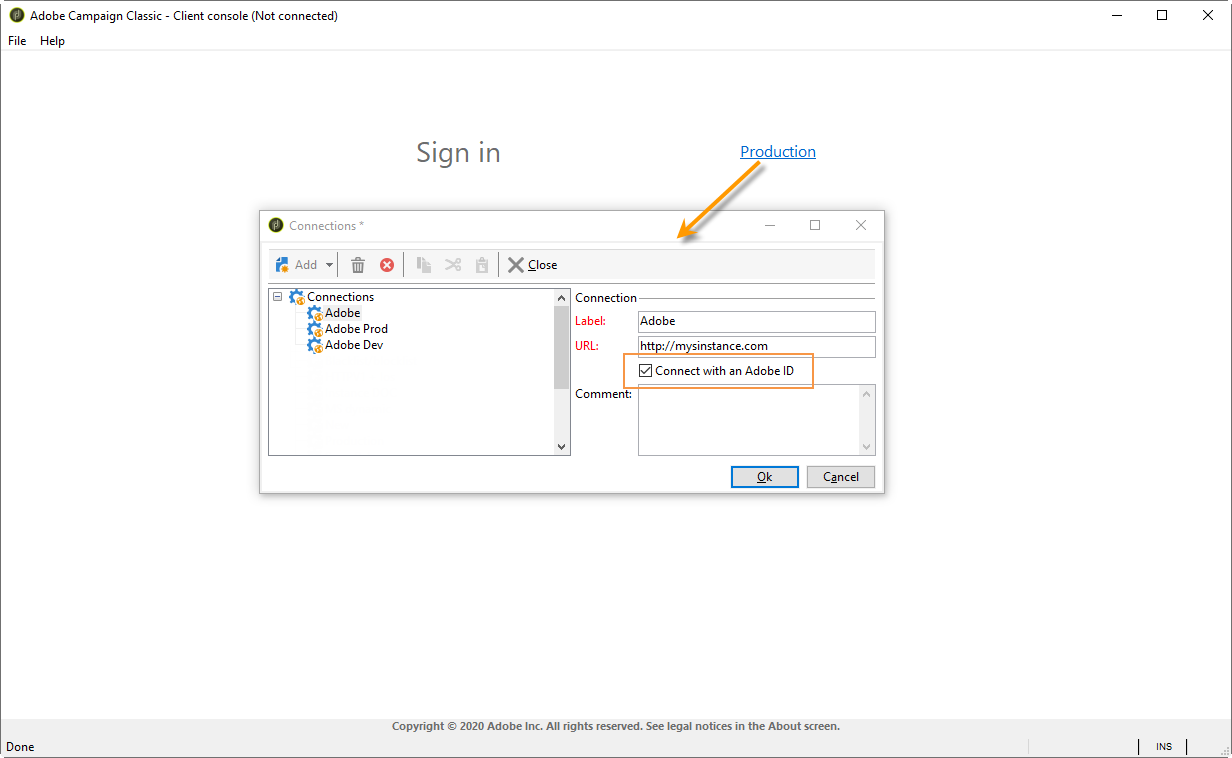1232x758 pixels.
Task: Maximize the Connections dialog window
Action: tap(815, 226)
